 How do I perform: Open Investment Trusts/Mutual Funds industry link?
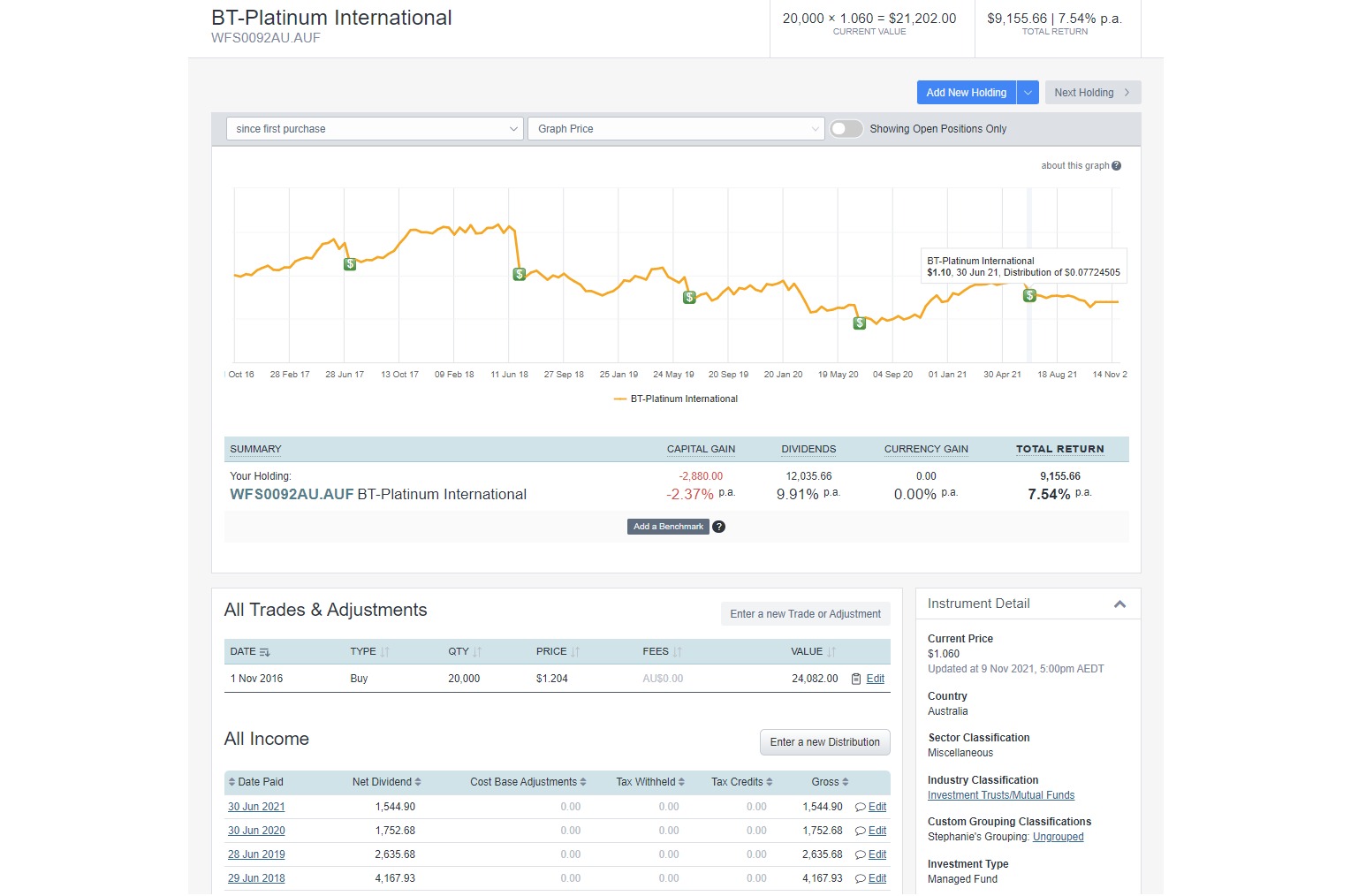[x=1001, y=795]
